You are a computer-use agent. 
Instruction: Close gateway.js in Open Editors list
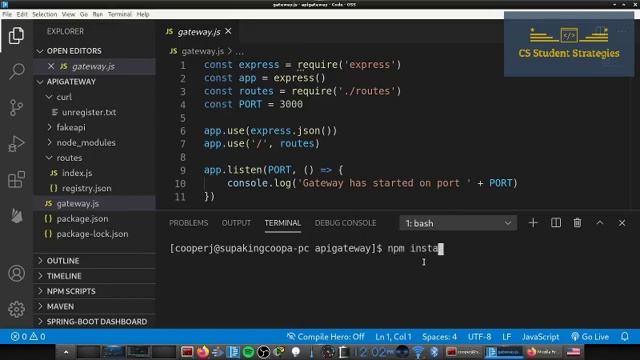click(51, 66)
